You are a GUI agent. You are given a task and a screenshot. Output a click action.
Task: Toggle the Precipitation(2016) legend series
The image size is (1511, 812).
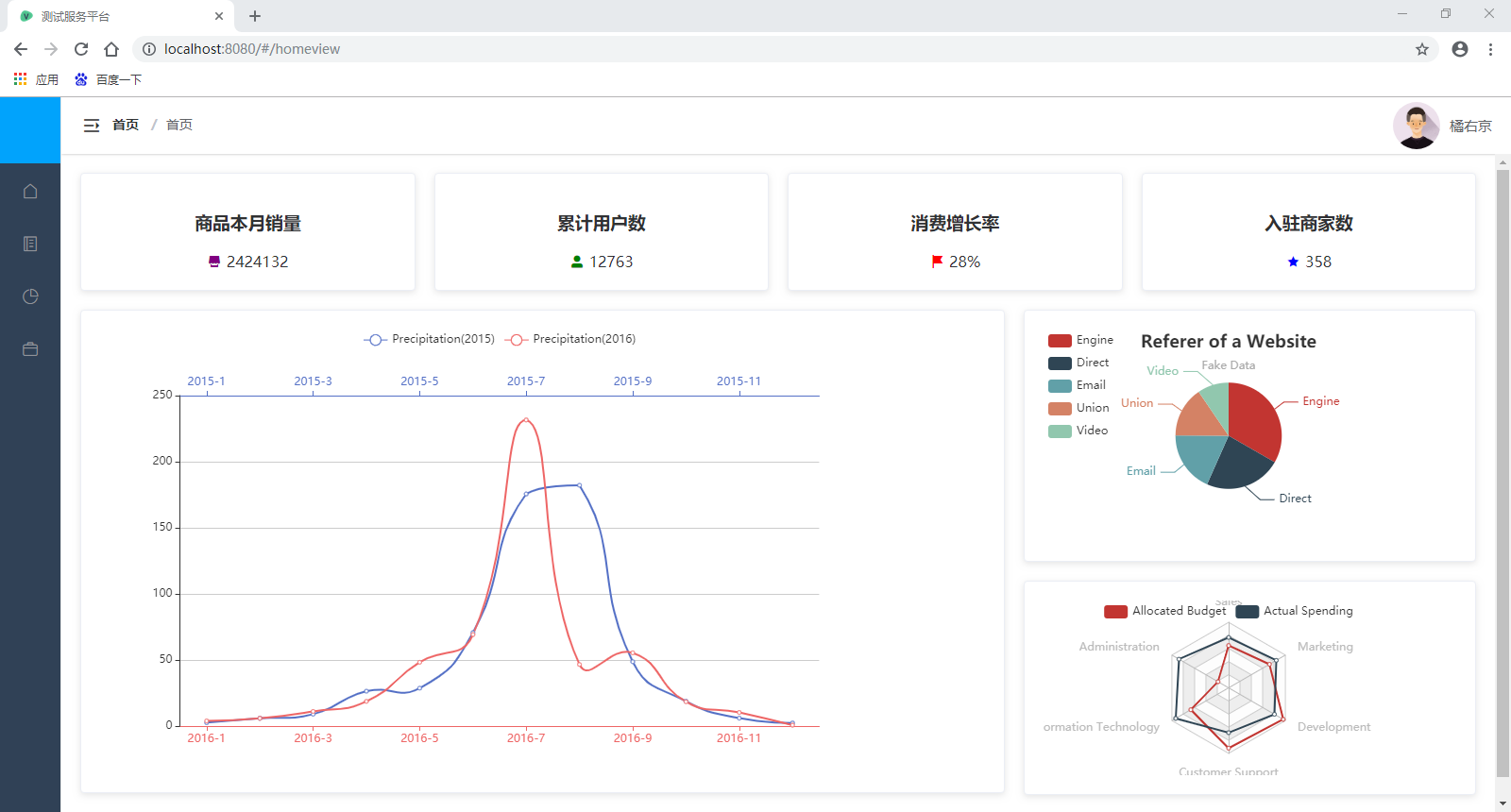click(x=570, y=339)
